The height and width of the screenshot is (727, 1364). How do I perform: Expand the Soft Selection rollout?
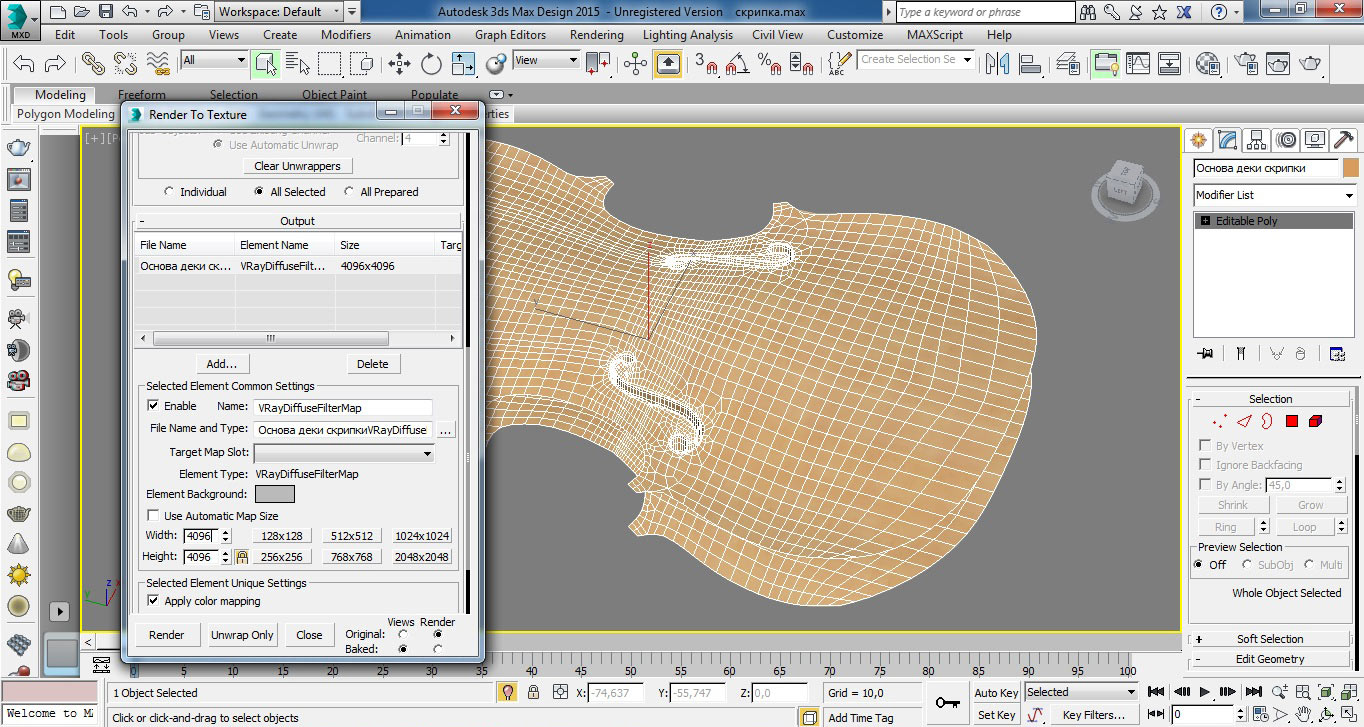click(x=1269, y=639)
